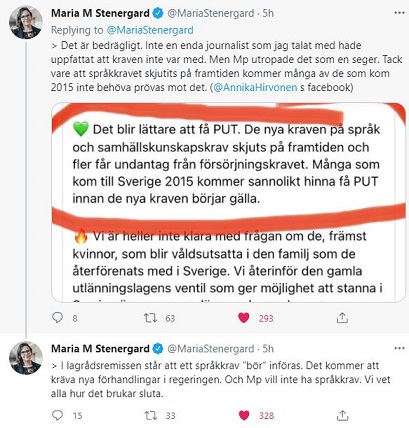The height and width of the screenshot is (428, 409).
Task: Click the 5h timestamp on second tweet
Action: (268, 349)
